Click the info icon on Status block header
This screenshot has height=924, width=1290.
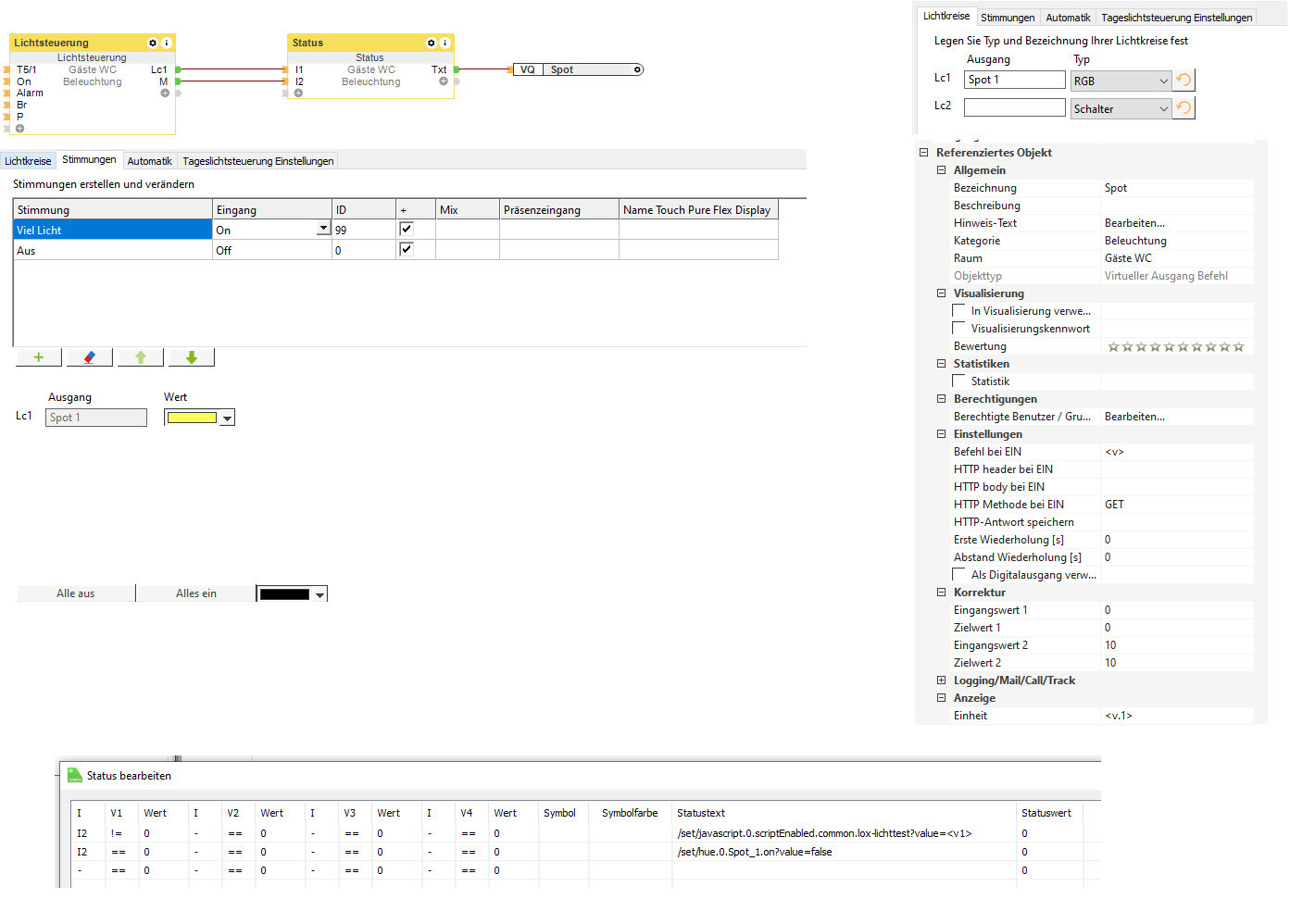pyautogui.click(x=445, y=43)
